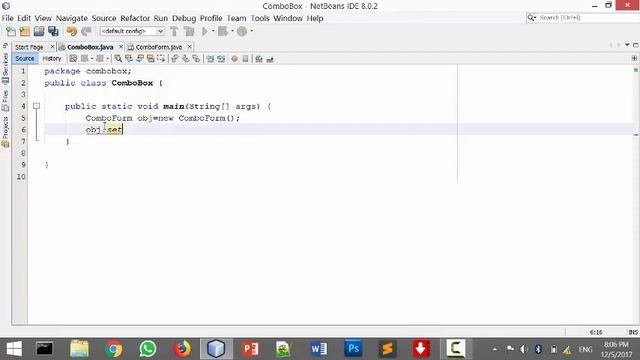Open the View menu
Image resolution: width=640 pixels, height=360 pixels.
[x=43, y=18]
